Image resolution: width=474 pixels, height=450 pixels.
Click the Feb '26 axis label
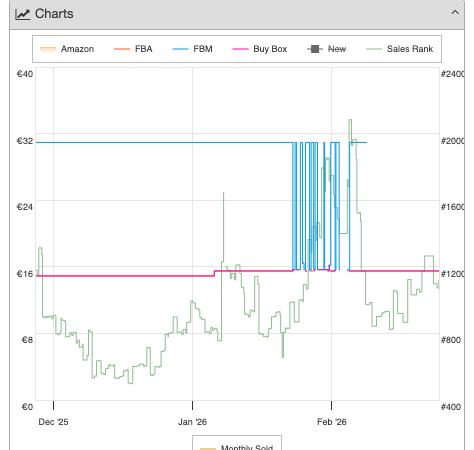click(332, 422)
